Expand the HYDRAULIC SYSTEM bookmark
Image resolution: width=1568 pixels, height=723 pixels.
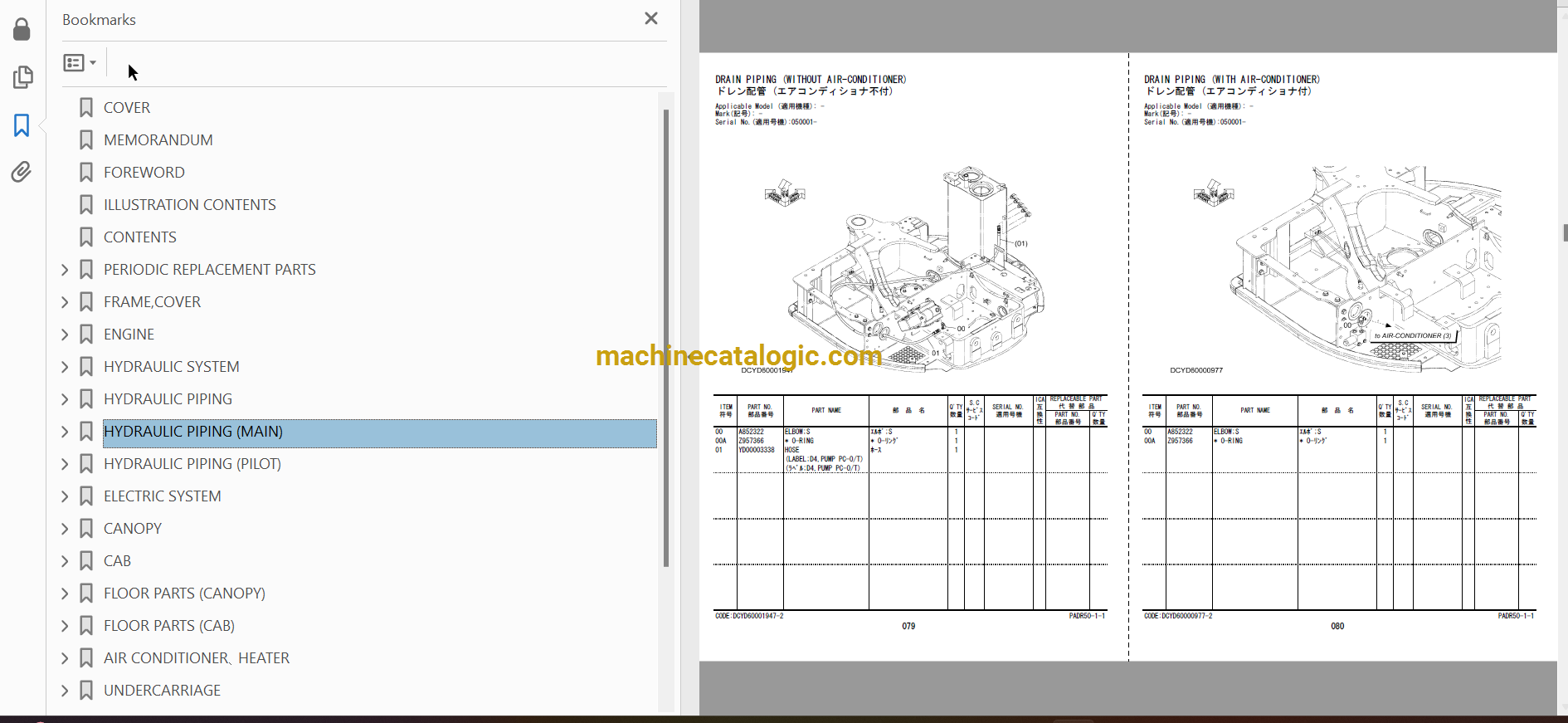[65, 367]
